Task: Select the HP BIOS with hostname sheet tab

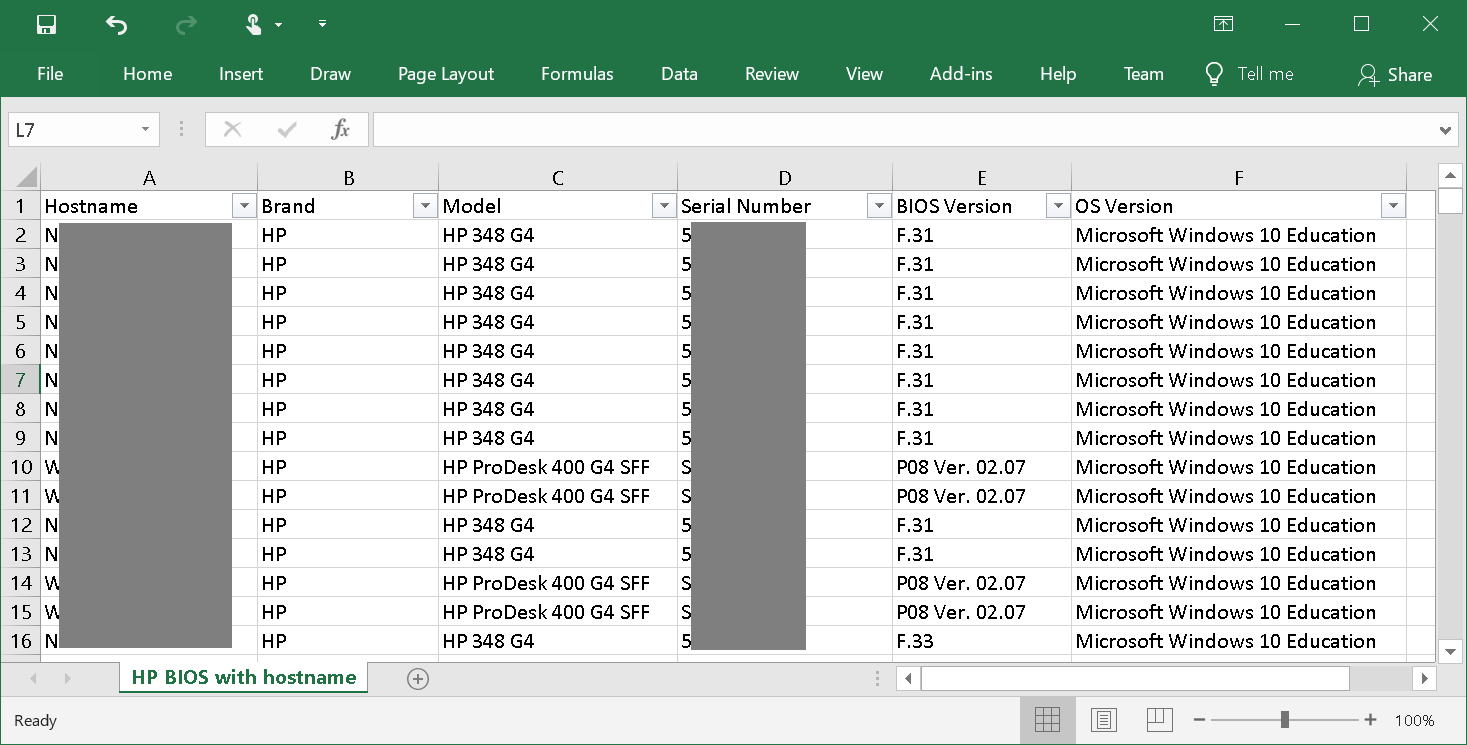Action: click(x=244, y=677)
